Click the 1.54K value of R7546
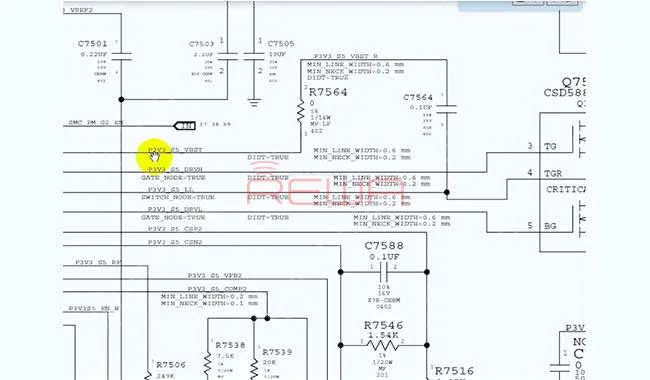Image resolution: width=650 pixels, height=380 pixels. (383, 335)
